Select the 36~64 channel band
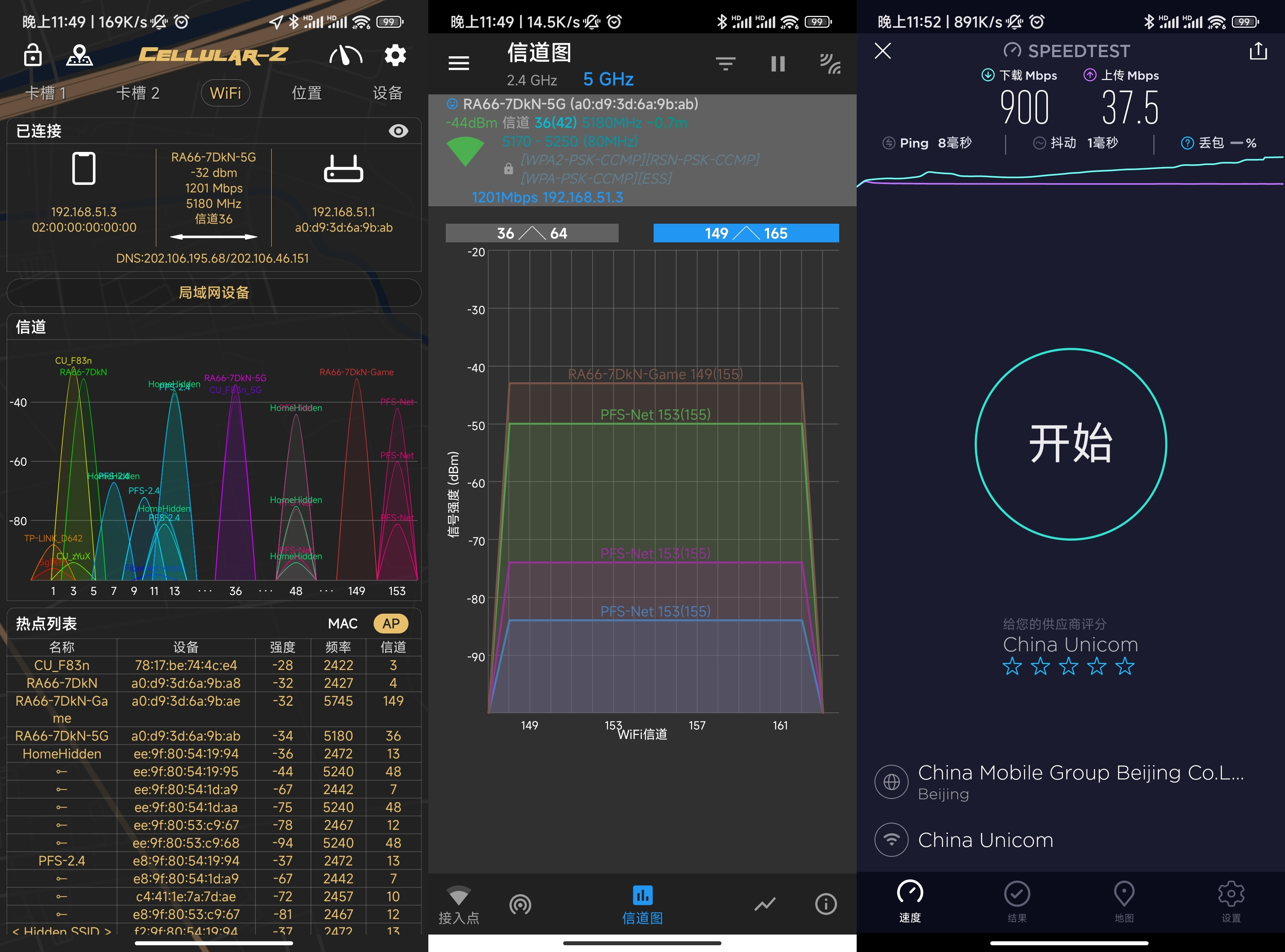Image resolution: width=1285 pixels, height=952 pixels. coord(531,233)
